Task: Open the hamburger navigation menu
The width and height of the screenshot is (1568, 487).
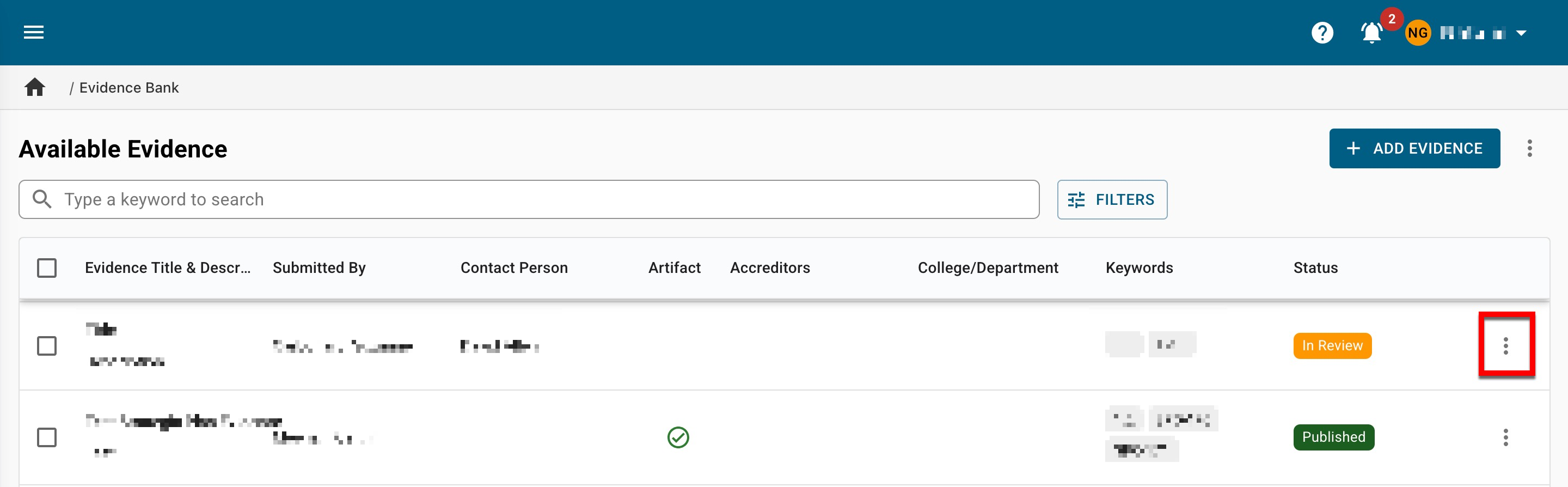Action: (33, 32)
